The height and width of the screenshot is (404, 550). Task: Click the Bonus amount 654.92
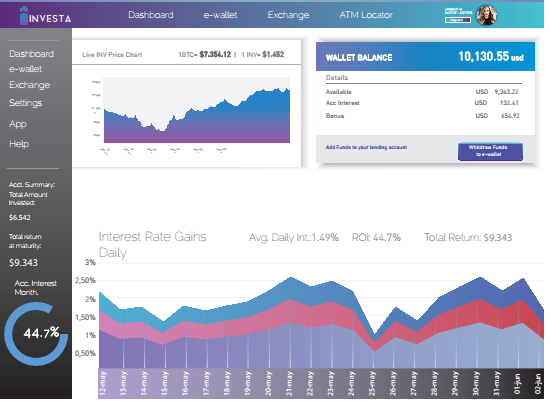point(510,116)
